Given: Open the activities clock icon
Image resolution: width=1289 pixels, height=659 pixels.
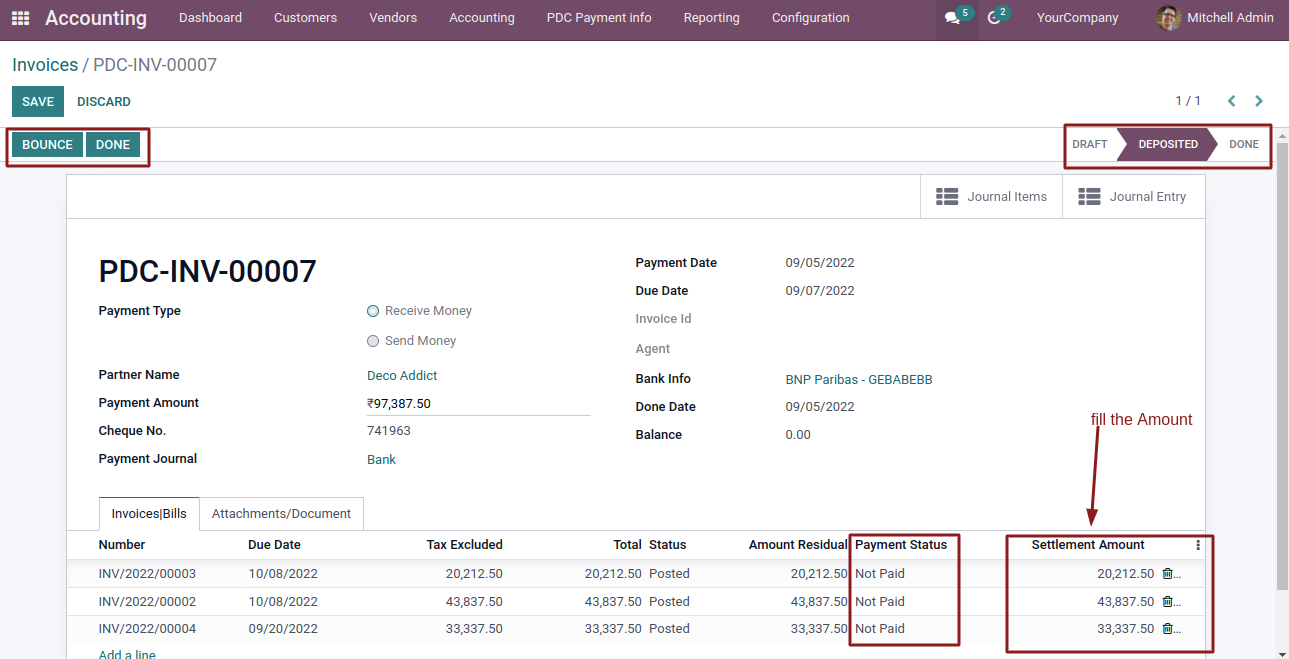Looking at the screenshot, I should pyautogui.click(x=994, y=18).
